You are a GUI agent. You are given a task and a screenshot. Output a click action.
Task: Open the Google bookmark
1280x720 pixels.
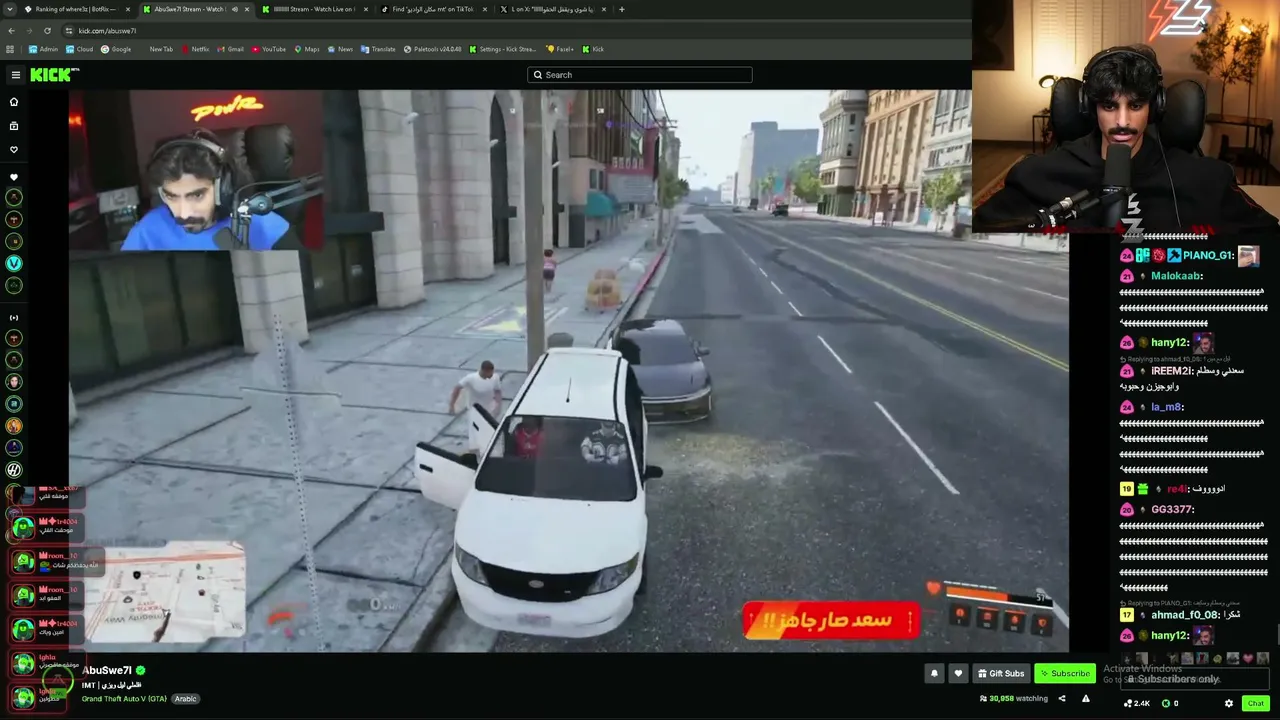coord(116,49)
